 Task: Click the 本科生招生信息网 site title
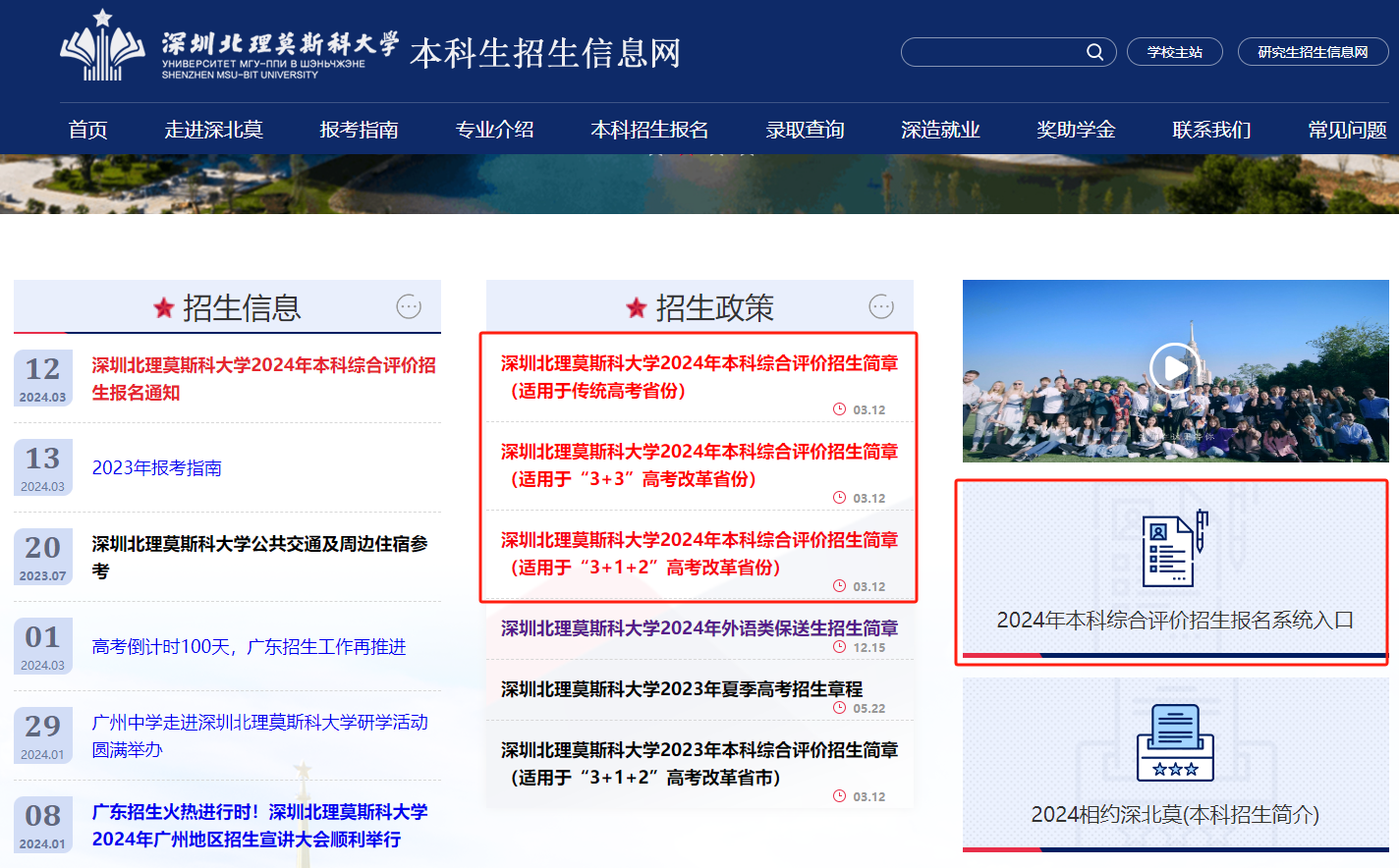coord(545,53)
